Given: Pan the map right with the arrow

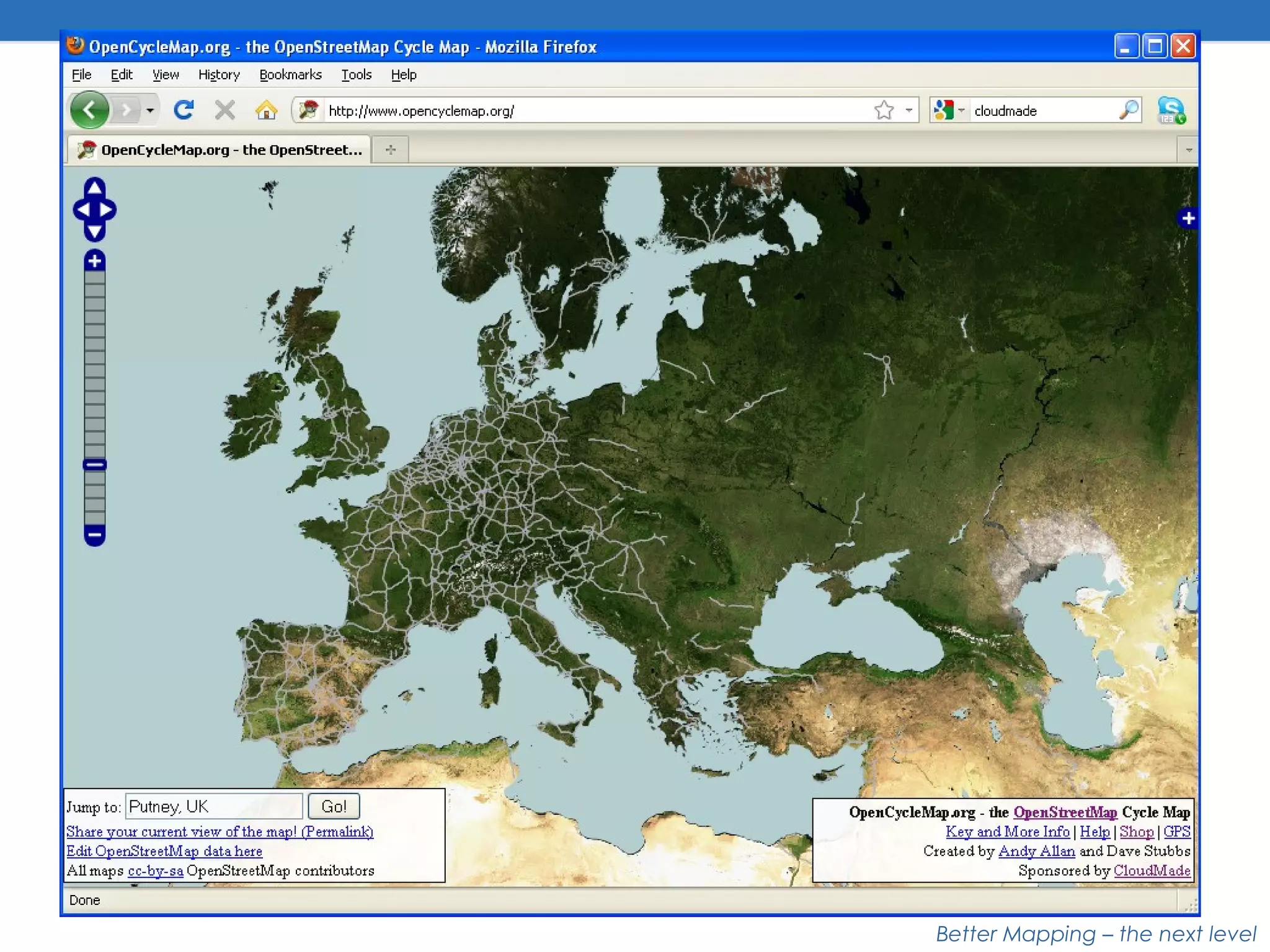Looking at the screenshot, I should click(x=107, y=210).
